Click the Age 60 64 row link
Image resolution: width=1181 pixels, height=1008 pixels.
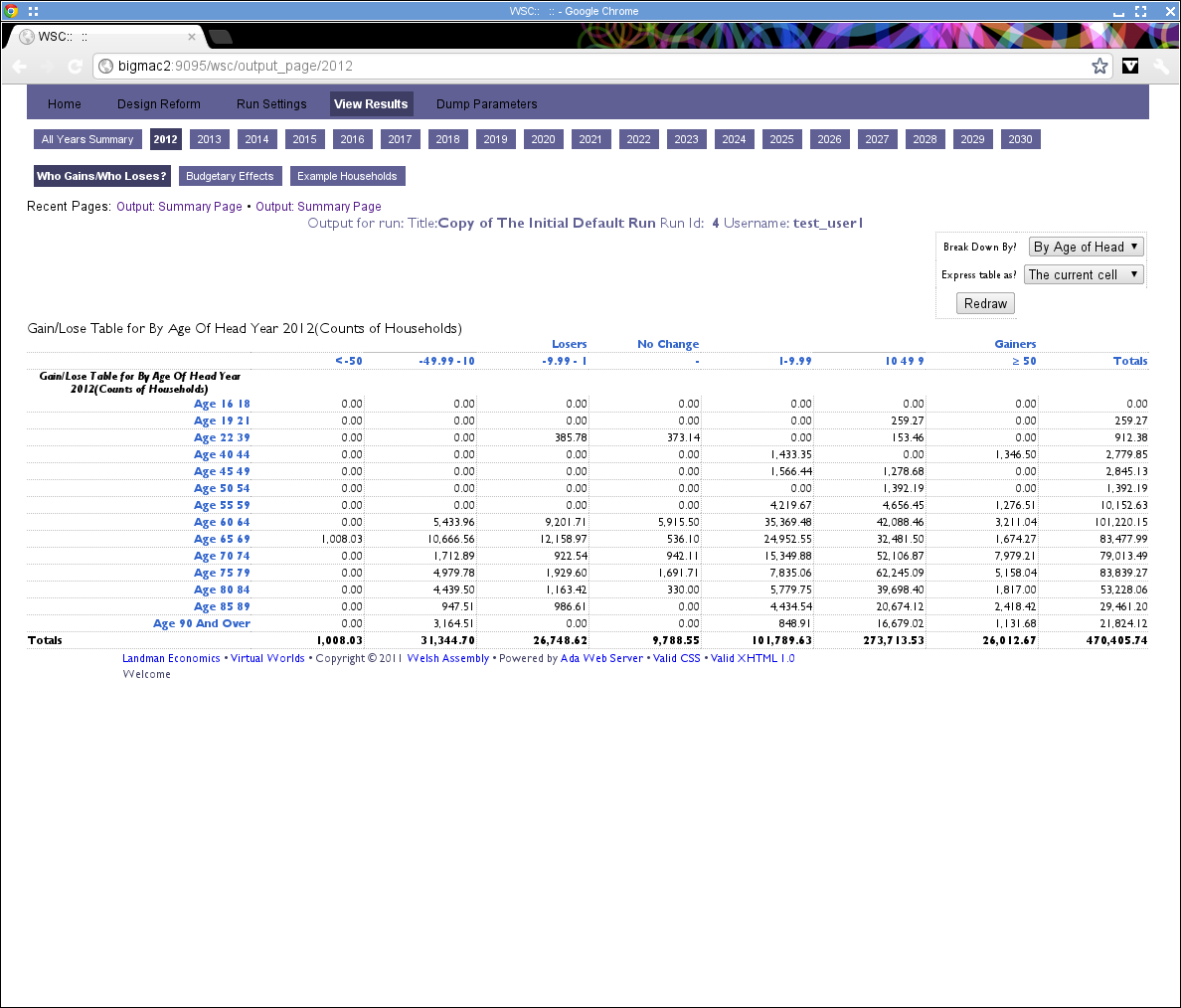tap(222, 522)
